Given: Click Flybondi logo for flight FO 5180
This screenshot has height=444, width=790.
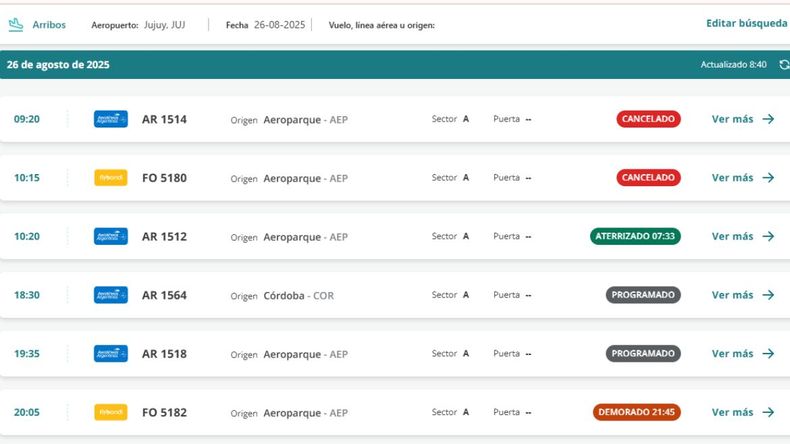Looking at the screenshot, I should (110, 178).
